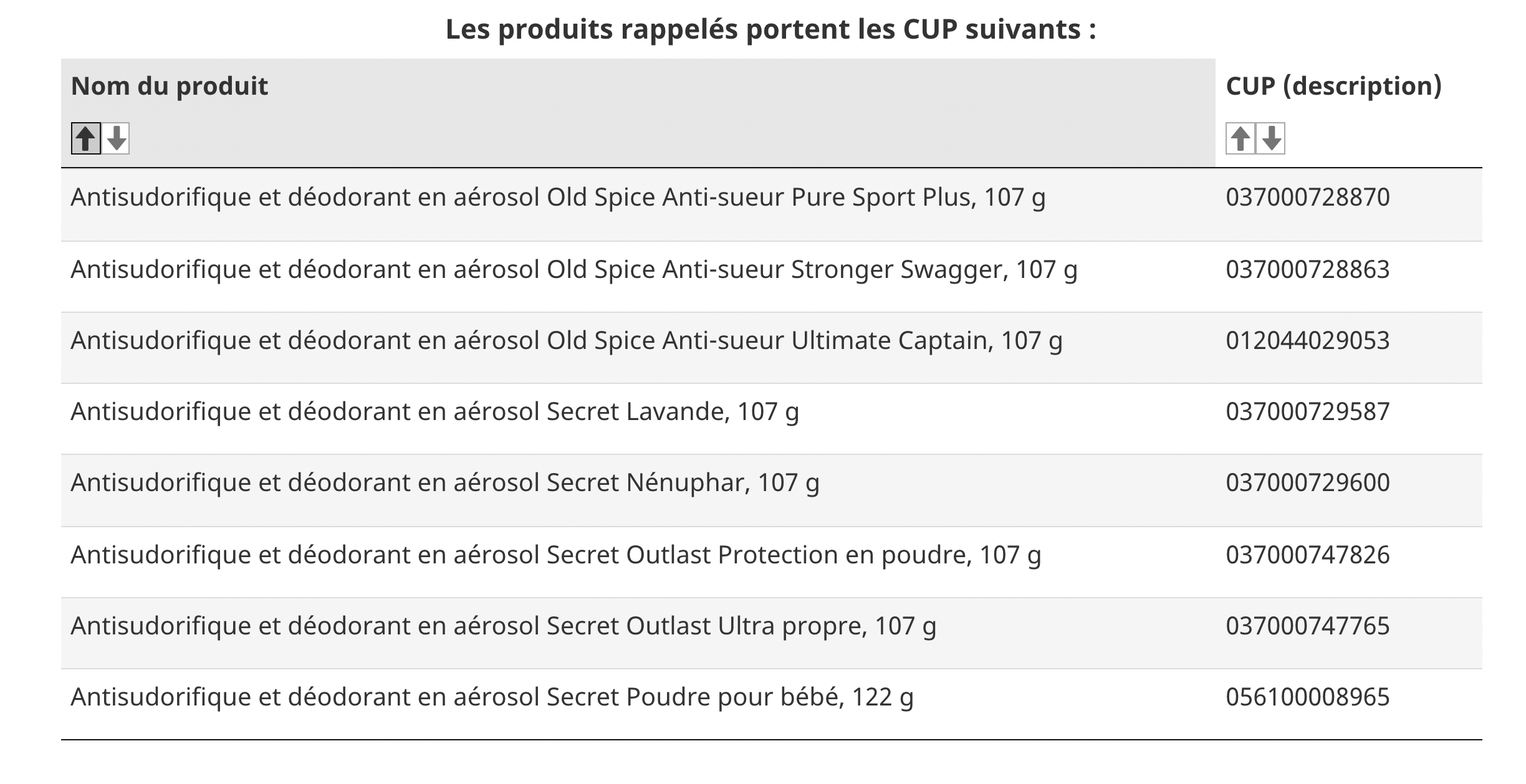
Task: Click CUP code 037000747826
Action: (1307, 555)
